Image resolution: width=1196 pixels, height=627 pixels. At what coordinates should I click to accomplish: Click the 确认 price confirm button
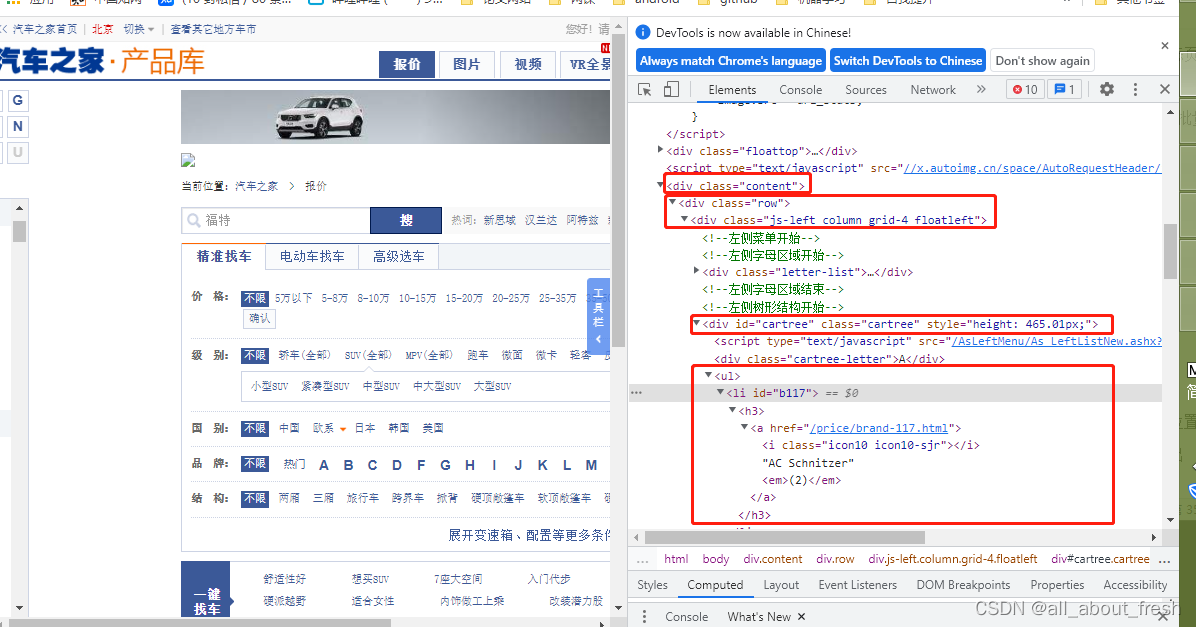coord(259,318)
